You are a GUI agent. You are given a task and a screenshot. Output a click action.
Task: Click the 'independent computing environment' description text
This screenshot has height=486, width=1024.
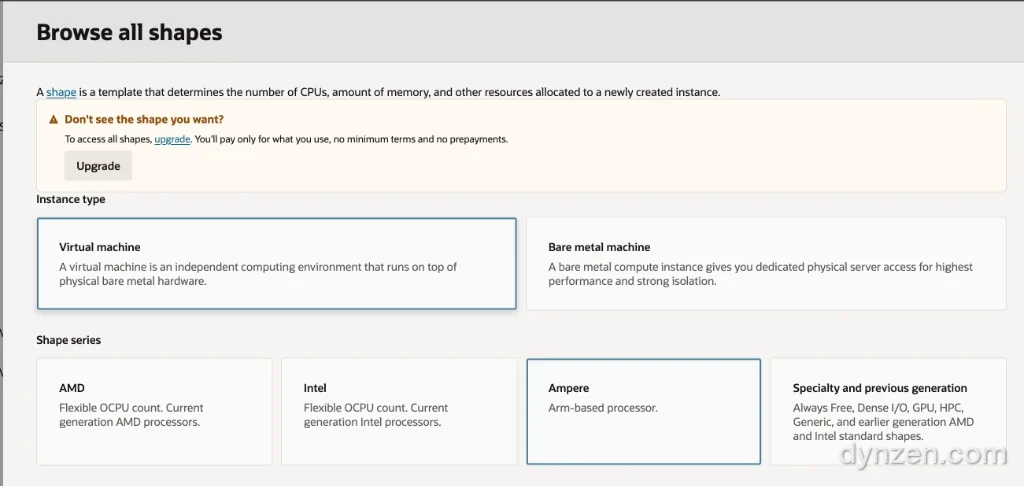(x=258, y=274)
